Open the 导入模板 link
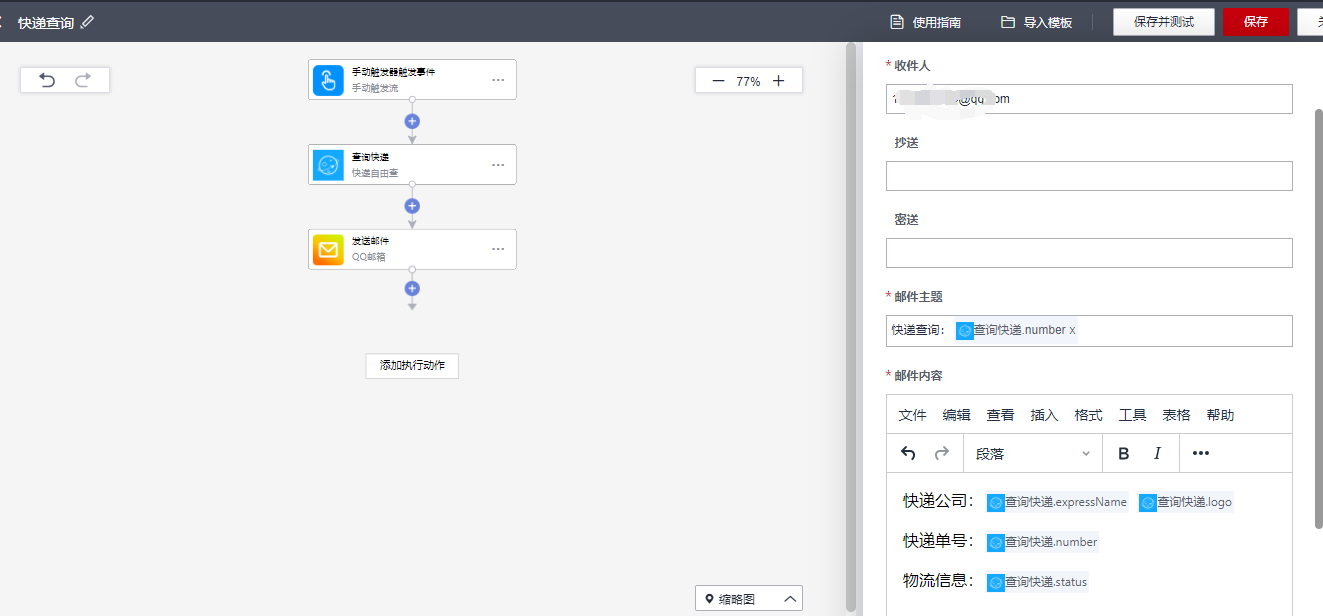 [1048, 22]
